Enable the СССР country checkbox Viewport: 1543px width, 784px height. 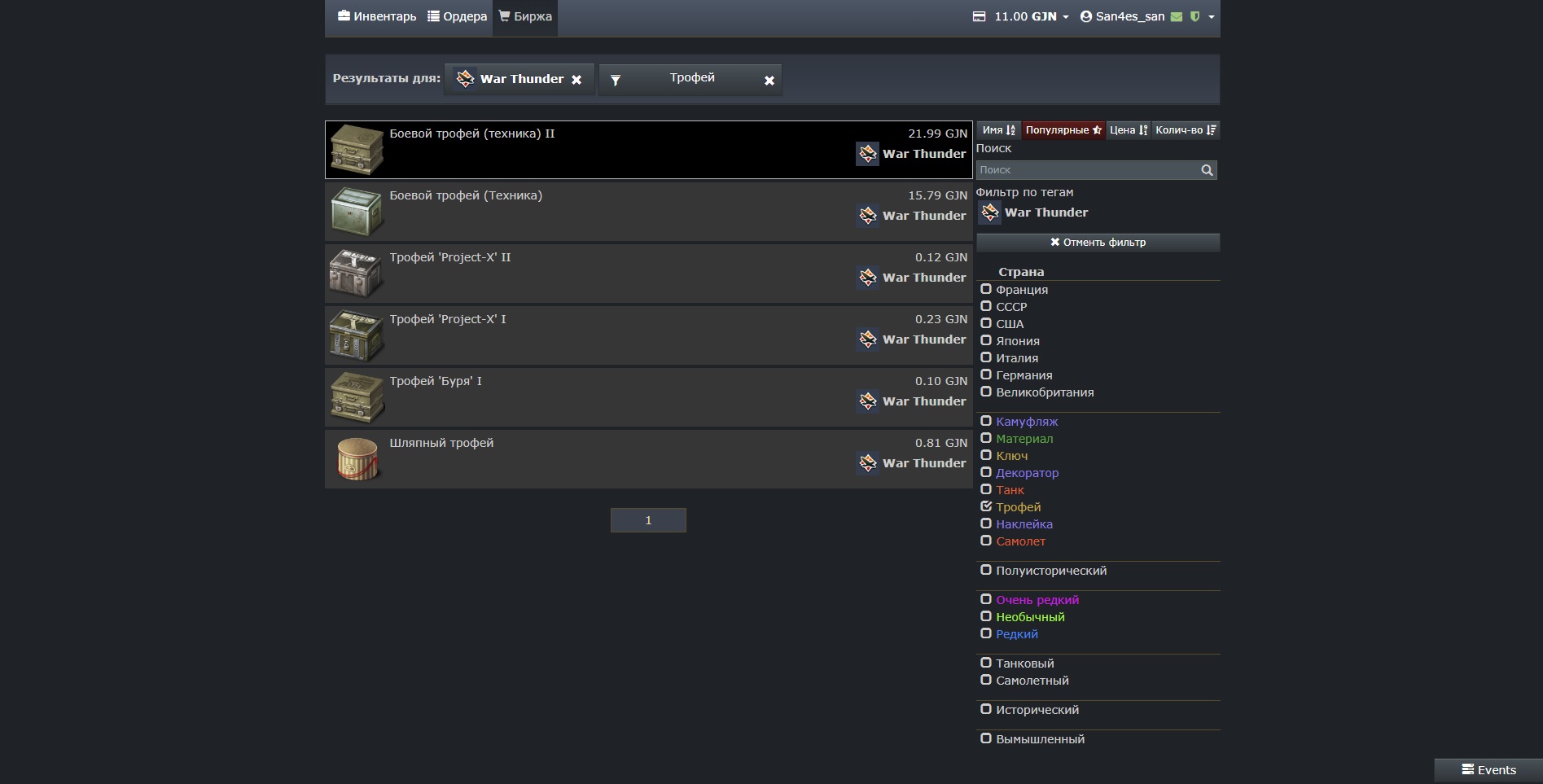tap(986, 306)
